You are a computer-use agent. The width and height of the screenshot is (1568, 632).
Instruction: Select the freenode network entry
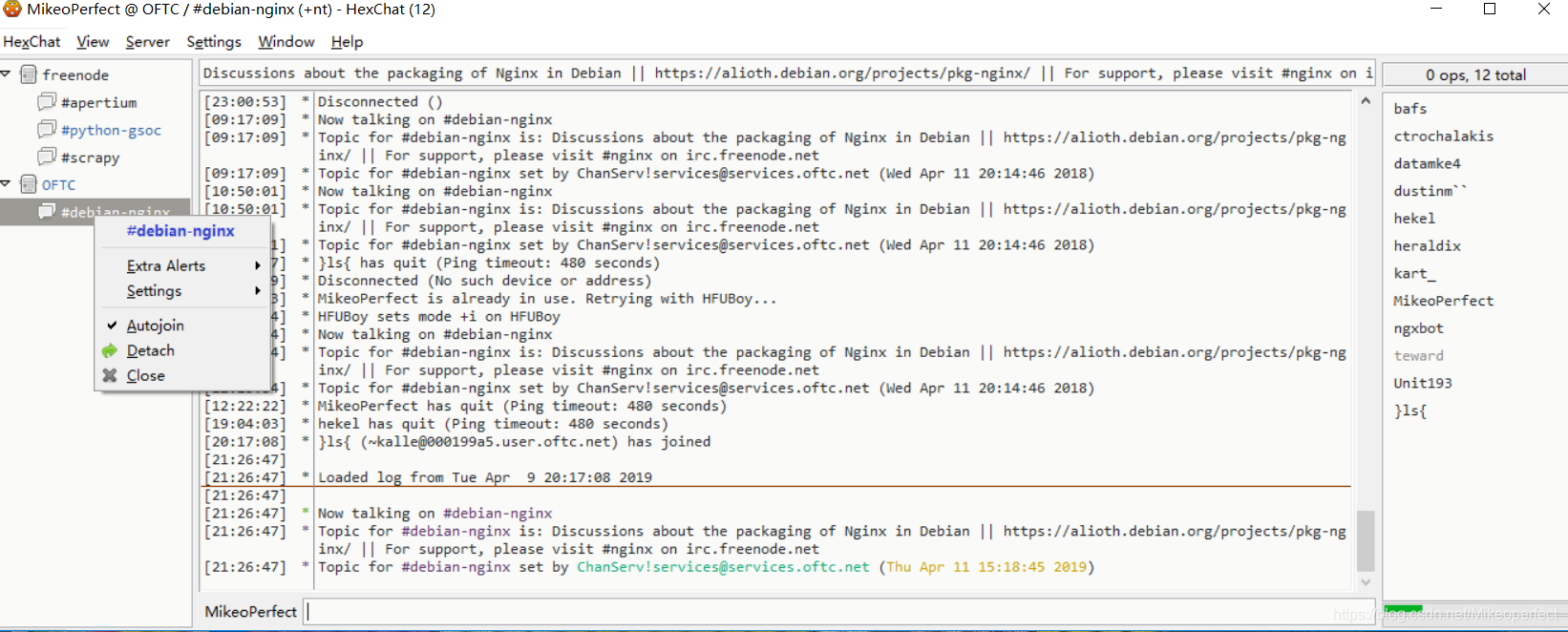(x=75, y=74)
